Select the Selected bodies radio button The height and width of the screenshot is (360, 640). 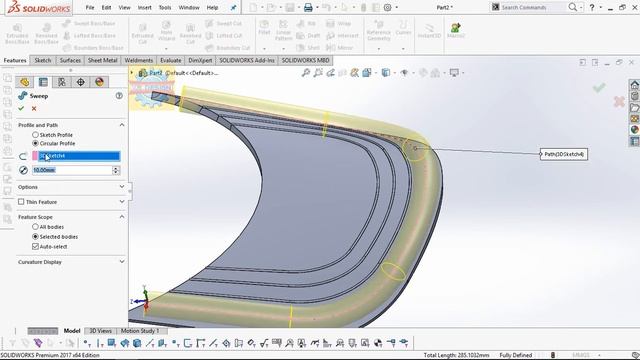pyautogui.click(x=35, y=236)
